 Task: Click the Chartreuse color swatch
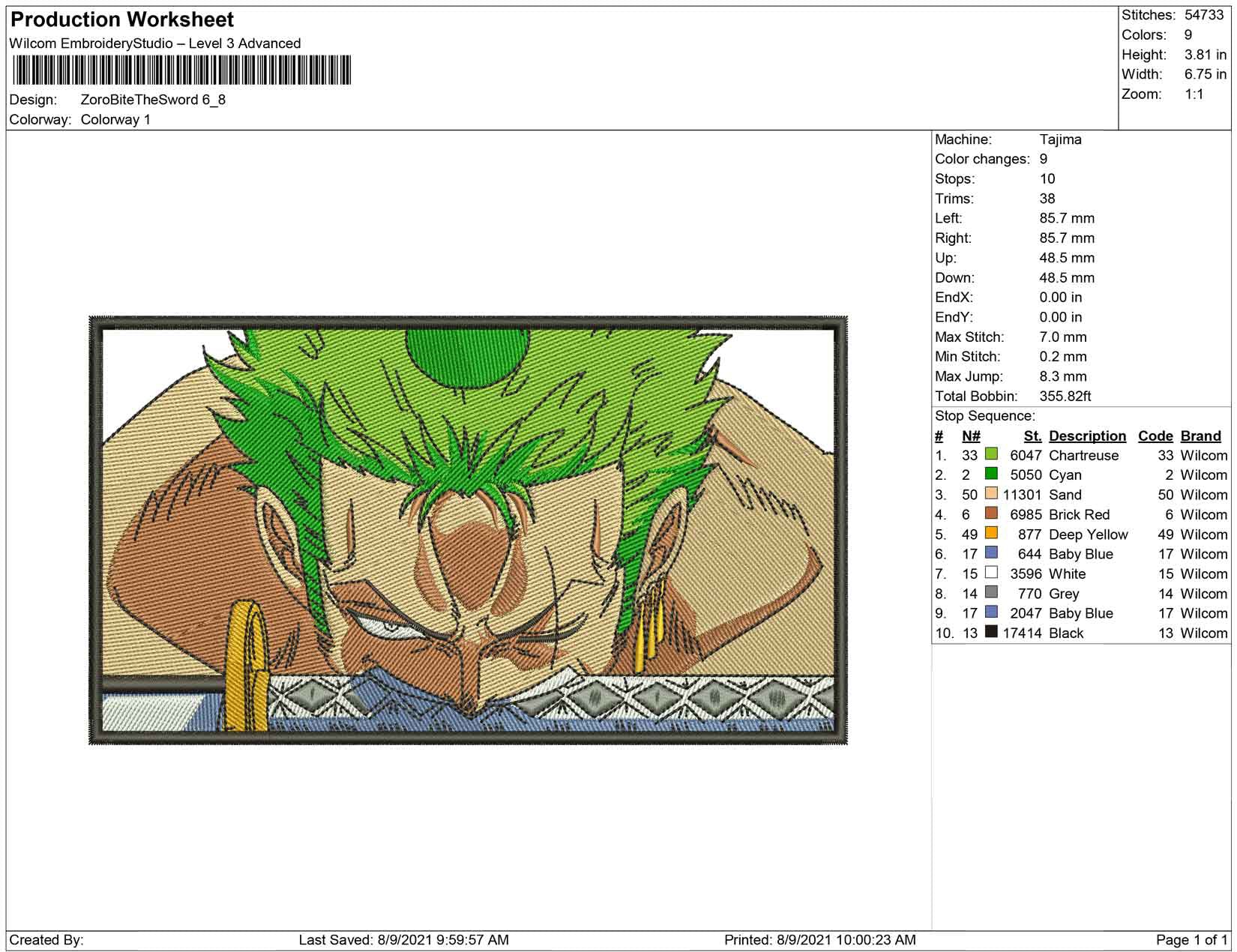click(x=991, y=454)
